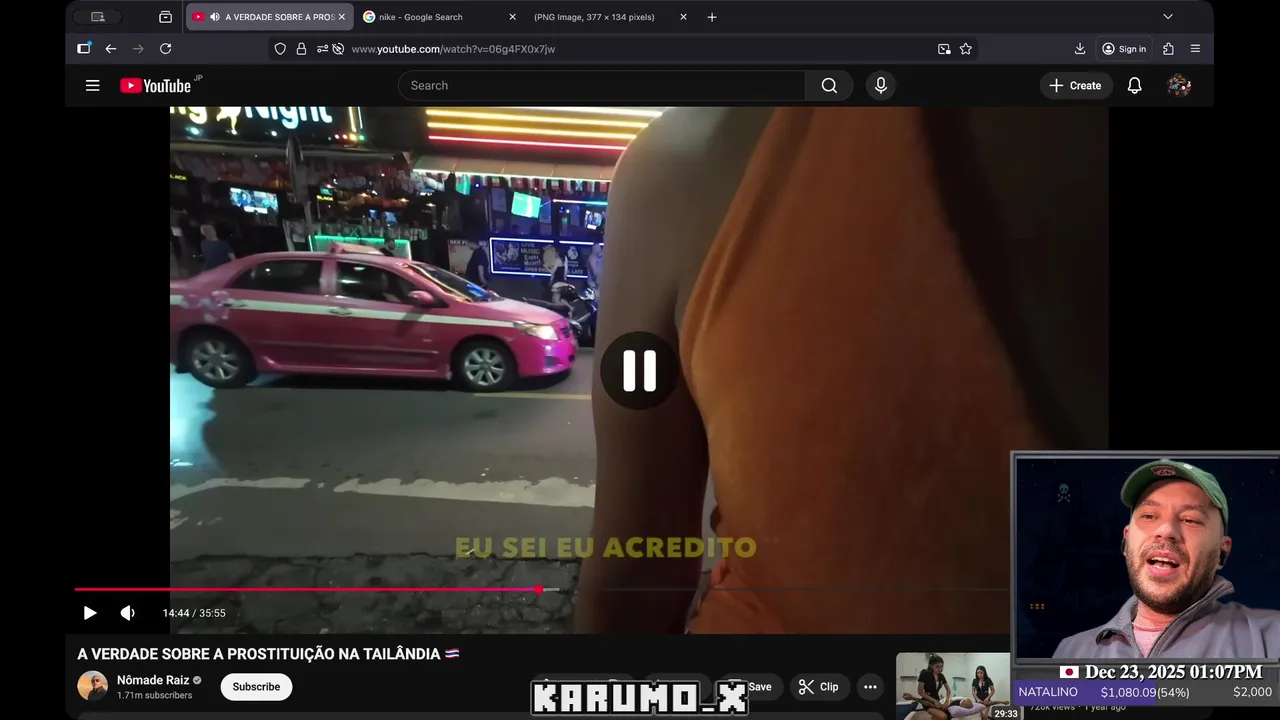Click the YouTube URL in the address bar
The image size is (1280, 720).
(453, 49)
